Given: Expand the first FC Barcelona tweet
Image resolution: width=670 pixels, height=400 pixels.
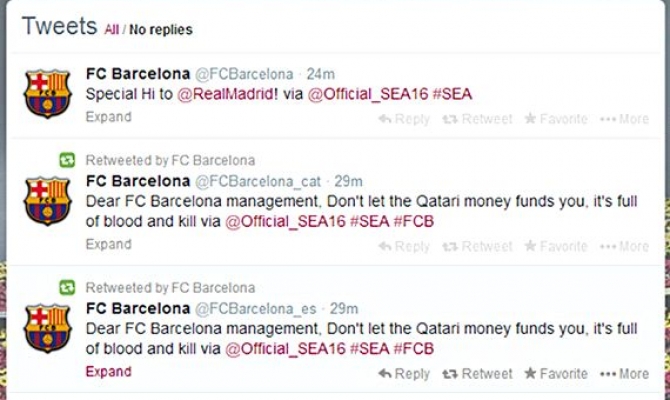Looking at the screenshot, I should (108, 117).
